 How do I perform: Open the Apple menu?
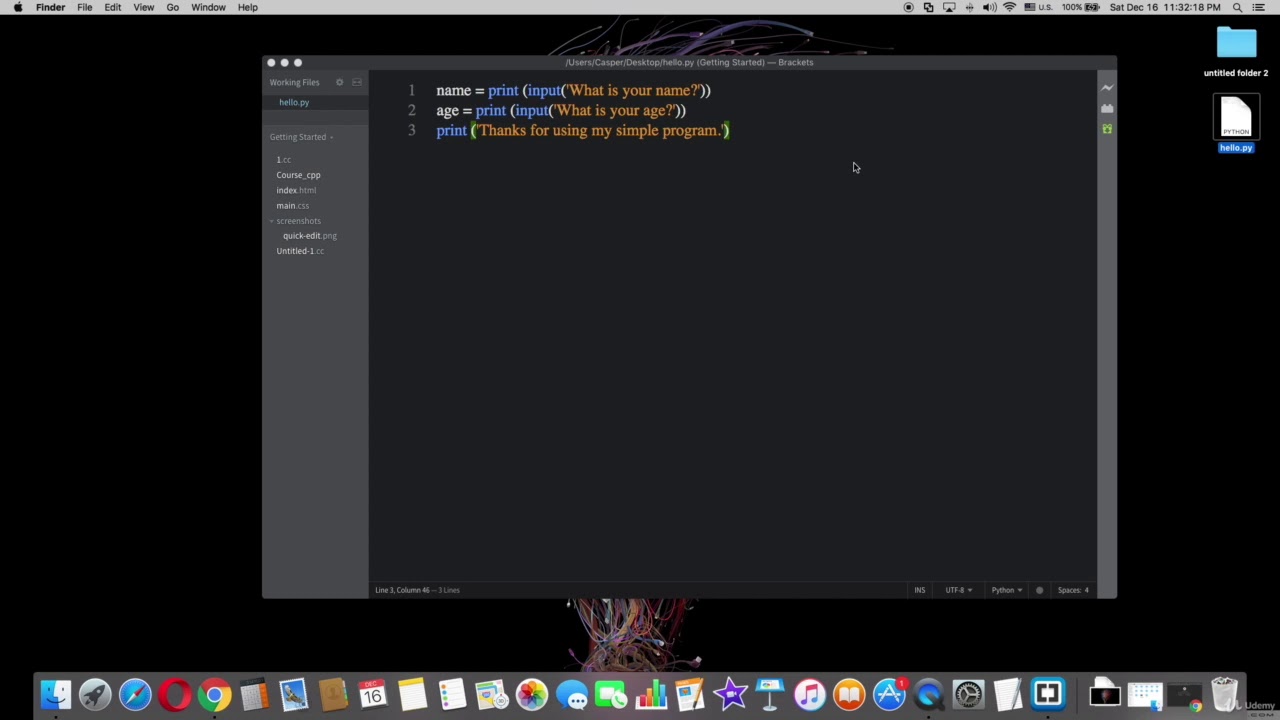(18, 7)
